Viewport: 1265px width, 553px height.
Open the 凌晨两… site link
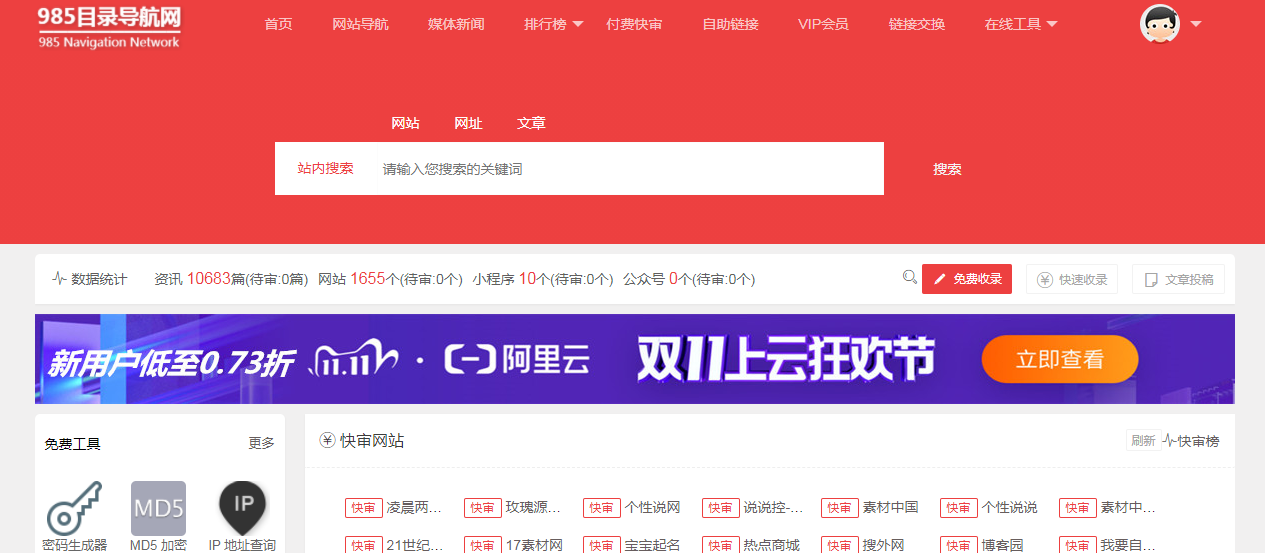pyautogui.click(x=414, y=507)
